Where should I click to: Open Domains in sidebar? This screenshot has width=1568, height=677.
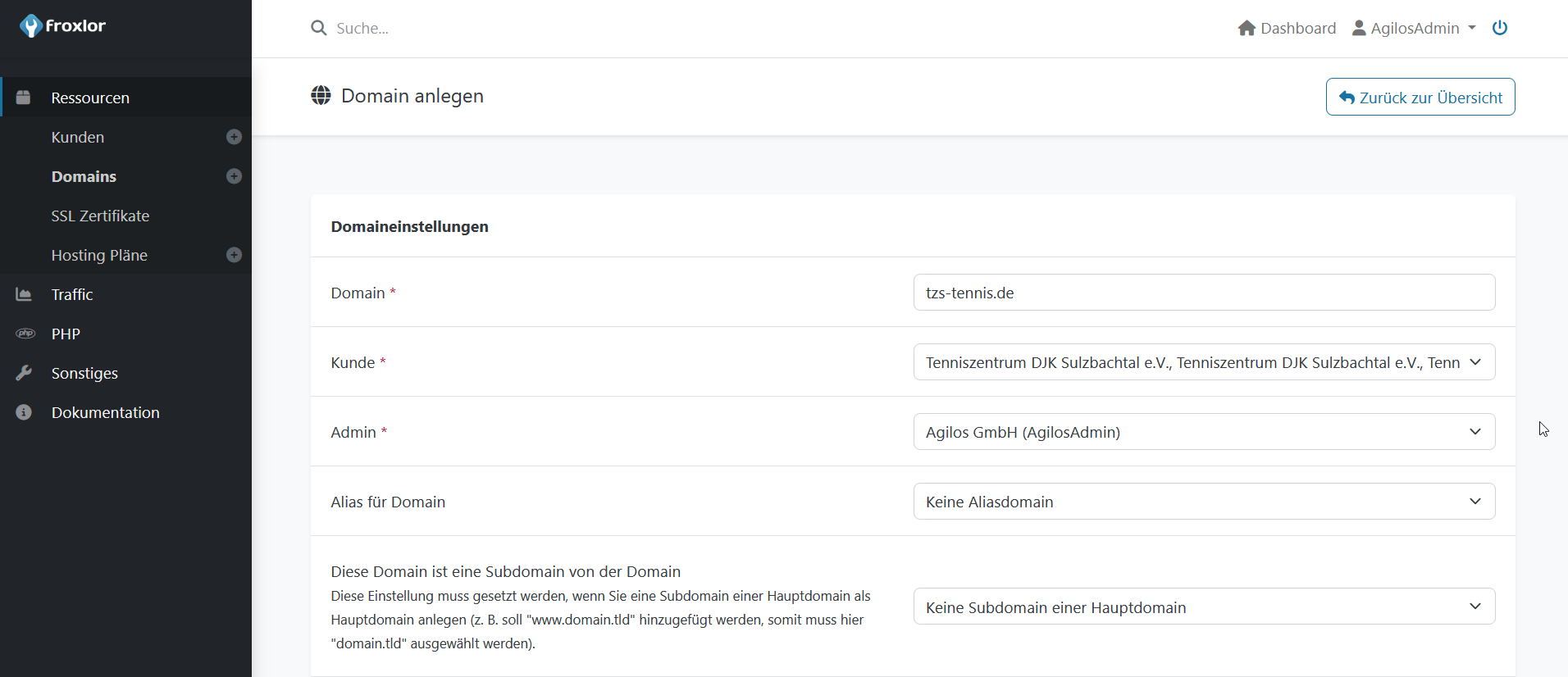point(84,176)
